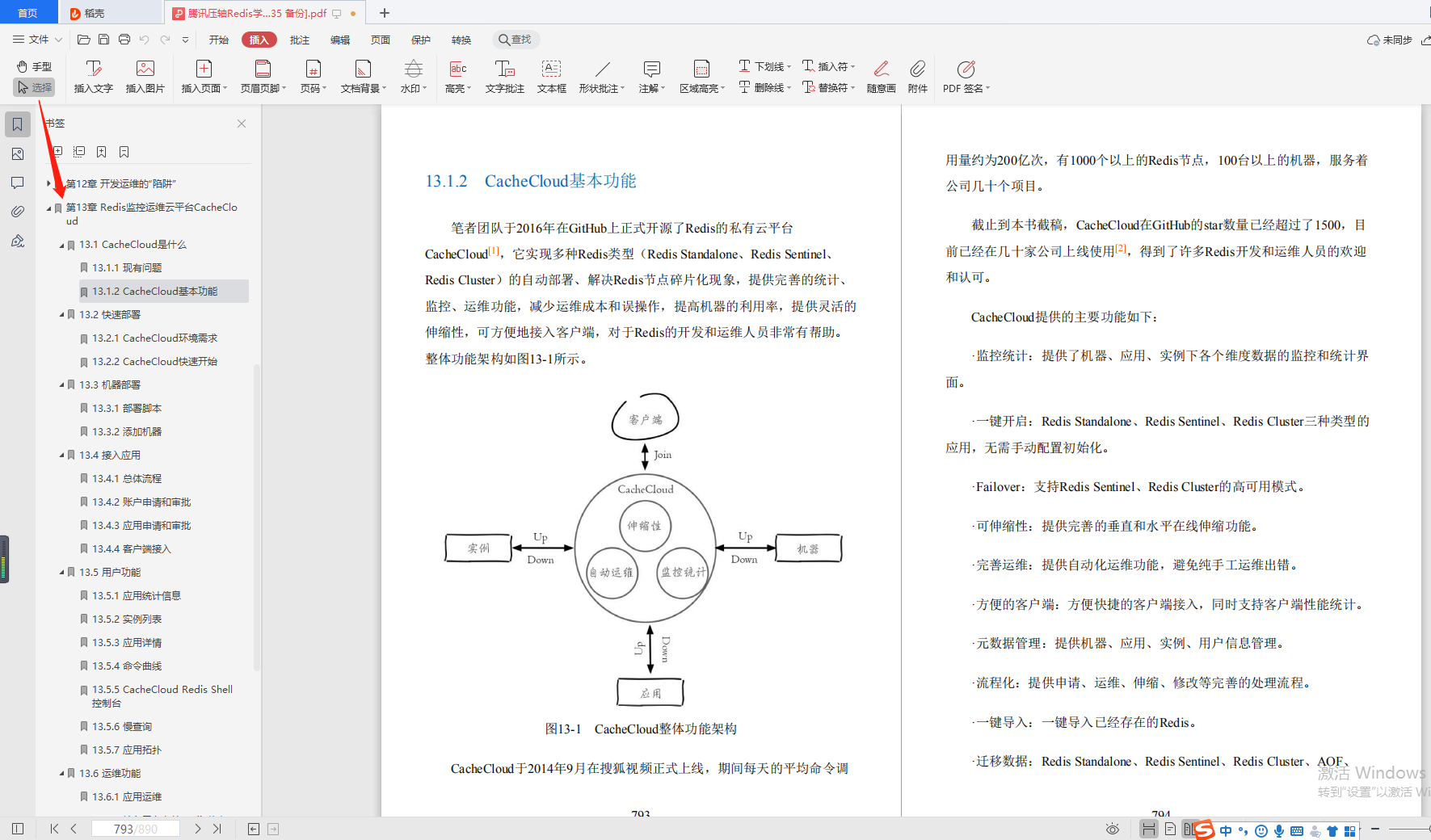Image resolution: width=1431 pixels, height=840 pixels.
Task: Click the page number input field
Action: tap(135, 829)
